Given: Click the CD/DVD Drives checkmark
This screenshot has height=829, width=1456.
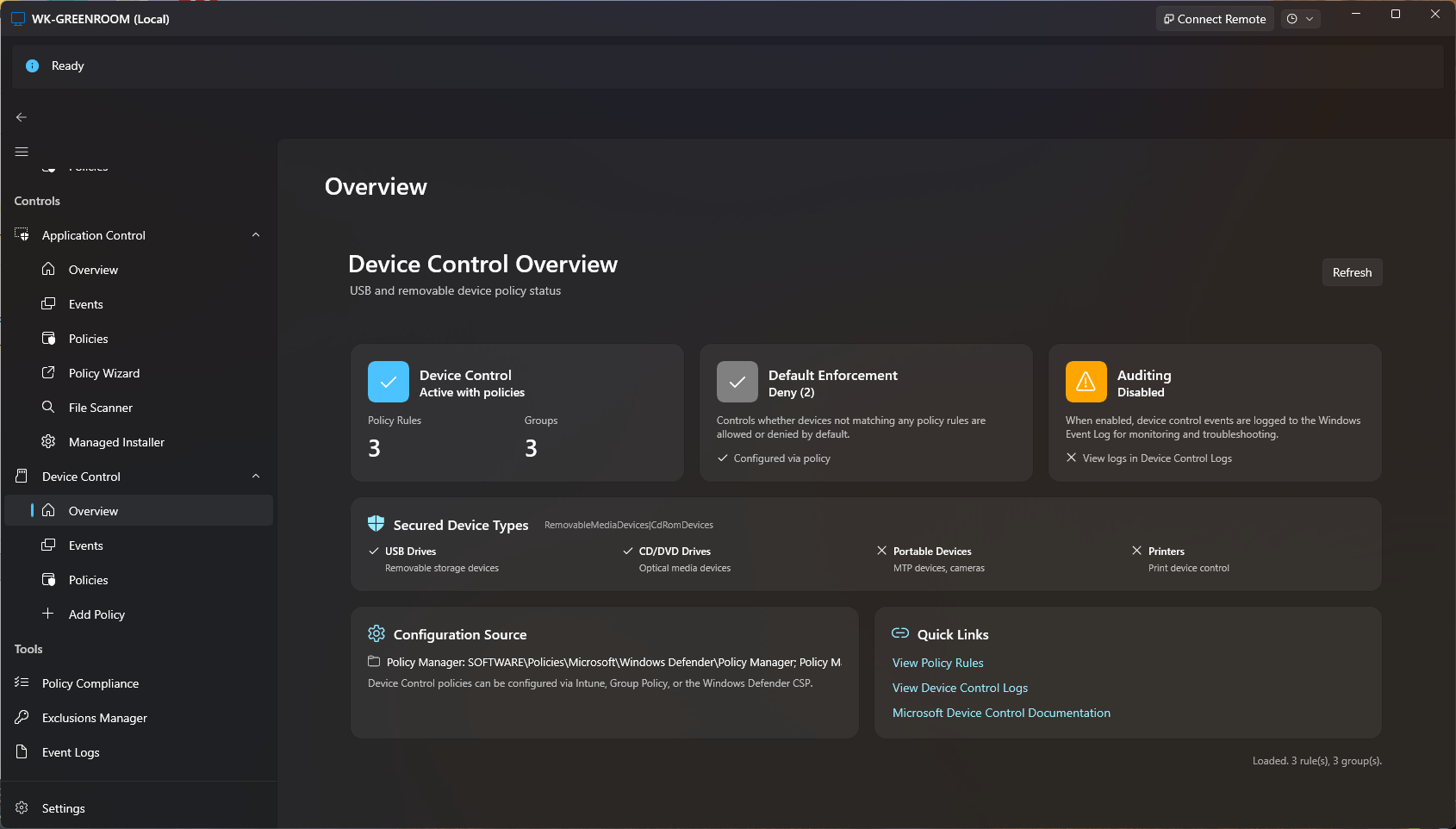Looking at the screenshot, I should pos(627,551).
